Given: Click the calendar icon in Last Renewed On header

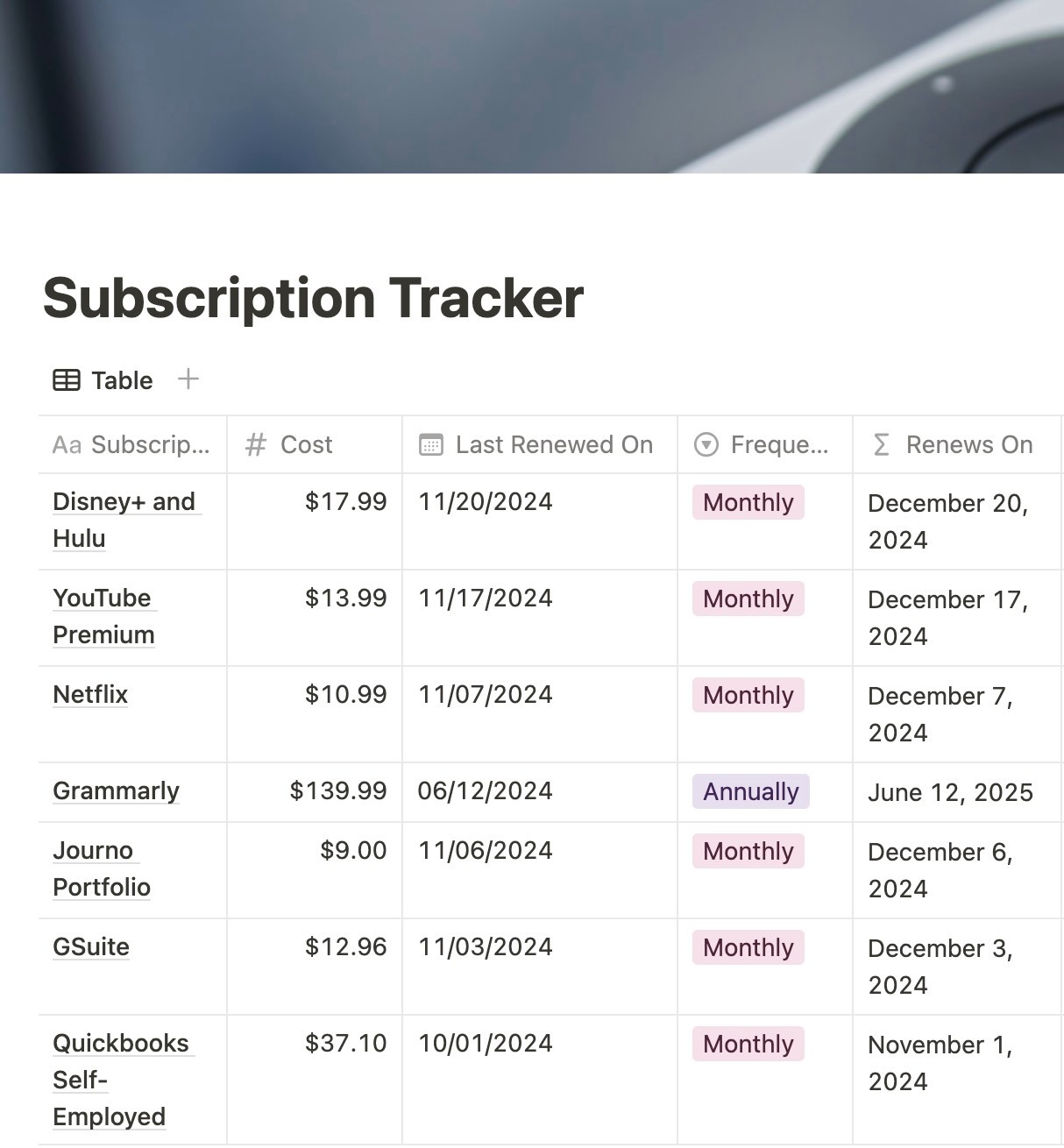Looking at the screenshot, I should tap(430, 445).
